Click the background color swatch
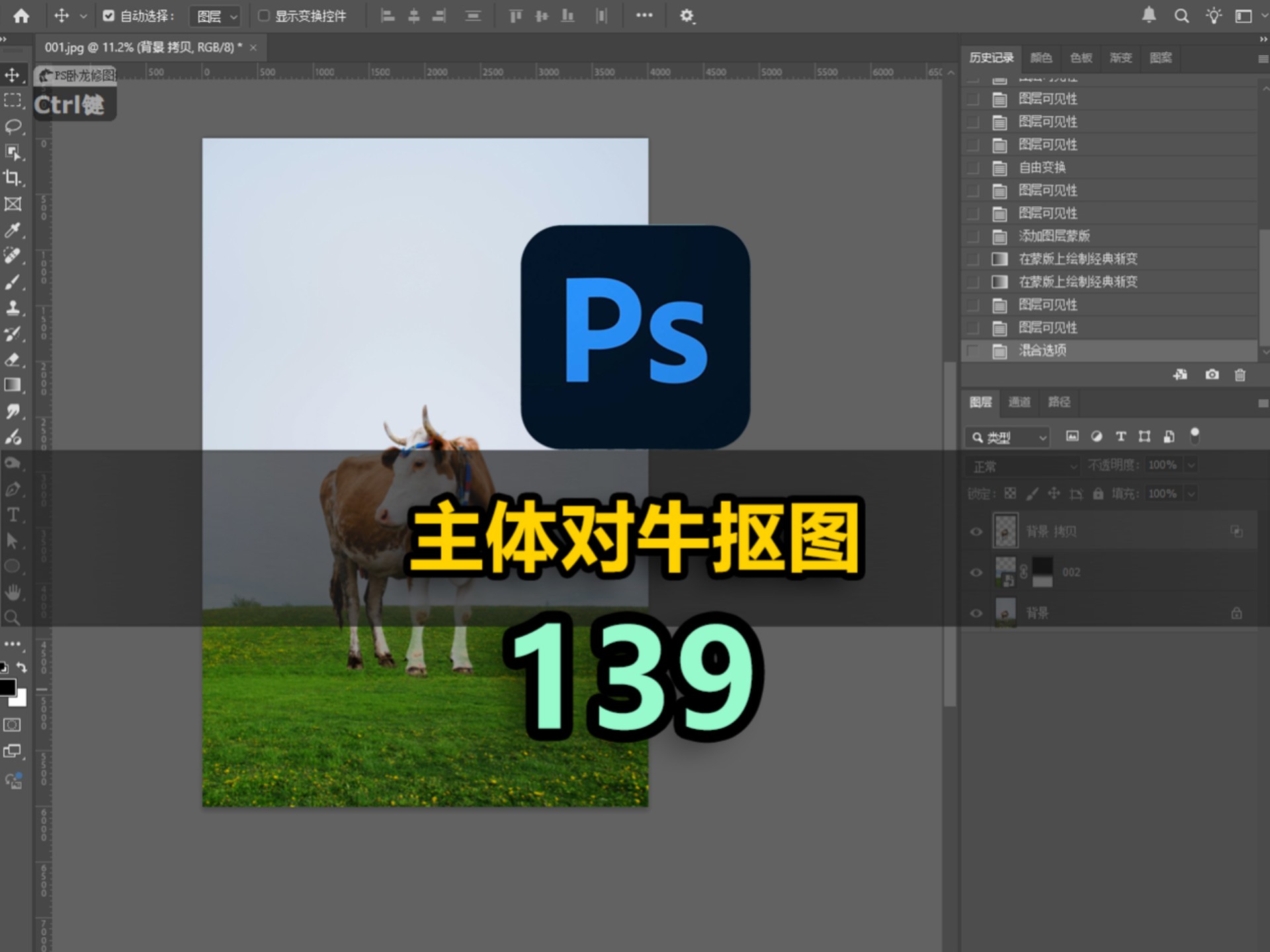Screen dimensions: 1270x952 [x=21, y=699]
